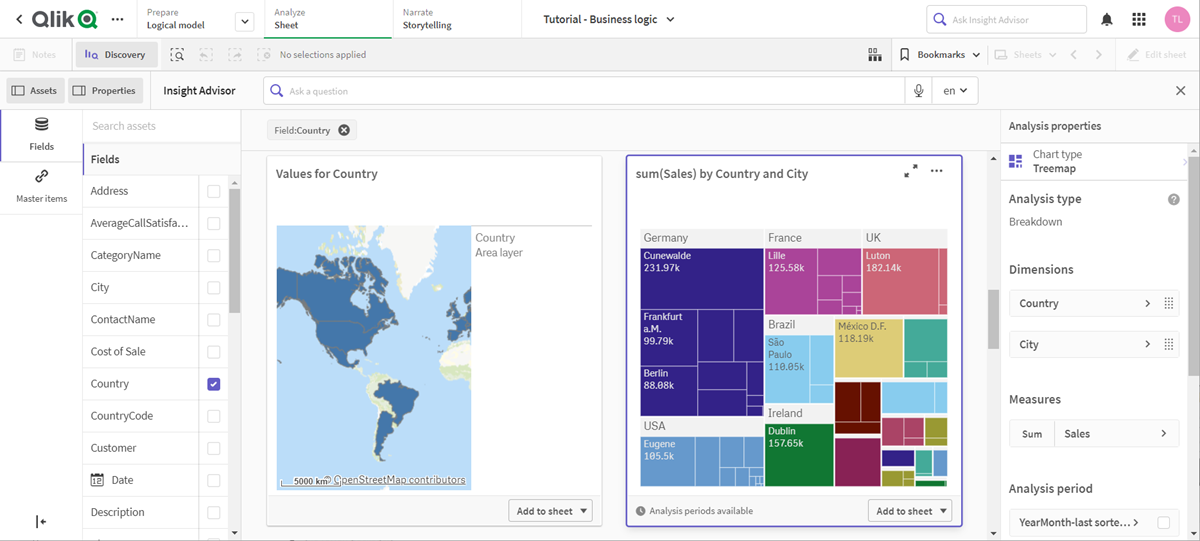Image resolution: width=1200 pixels, height=541 pixels.
Task: Open Add to sheet for treemap chart
Action: (x=910, y=511)
